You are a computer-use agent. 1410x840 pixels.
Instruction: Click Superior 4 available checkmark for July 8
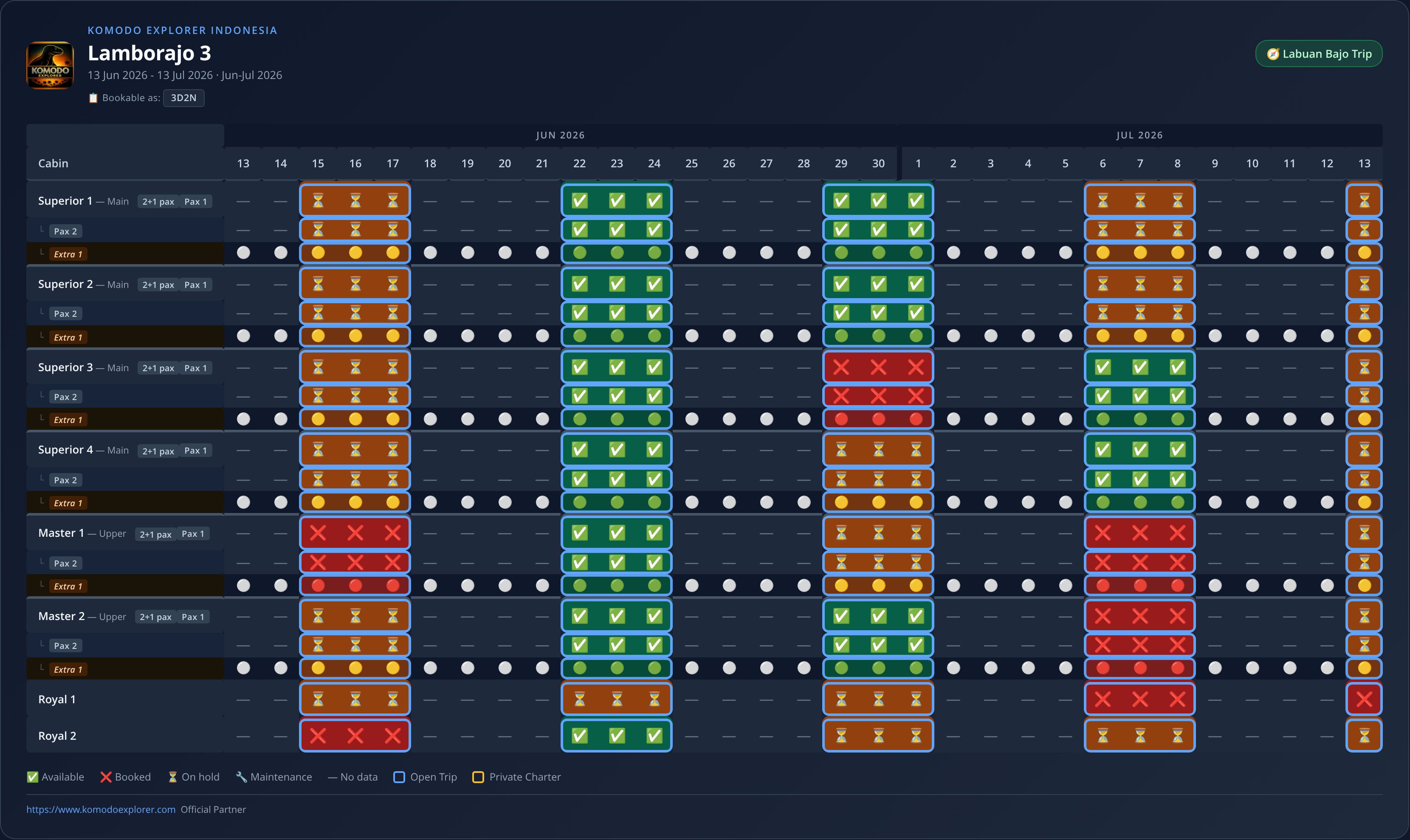pyautogui.click(x=1177, y=450)
